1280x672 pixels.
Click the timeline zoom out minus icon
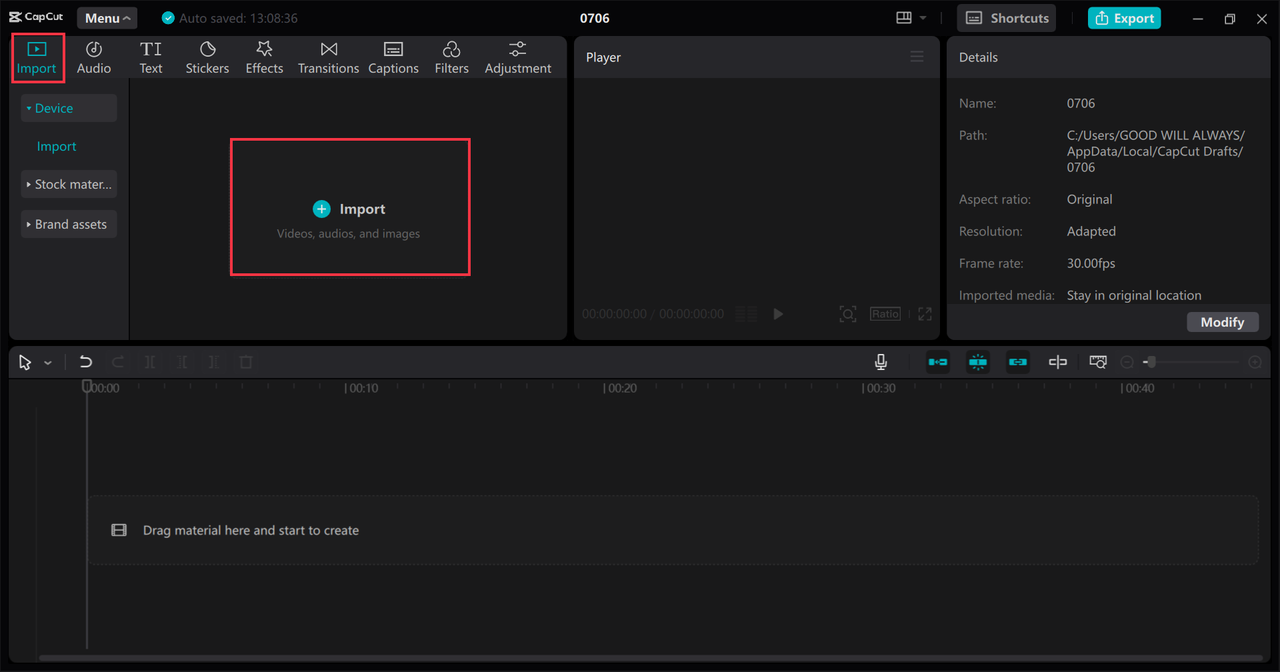coord(1127,362)
